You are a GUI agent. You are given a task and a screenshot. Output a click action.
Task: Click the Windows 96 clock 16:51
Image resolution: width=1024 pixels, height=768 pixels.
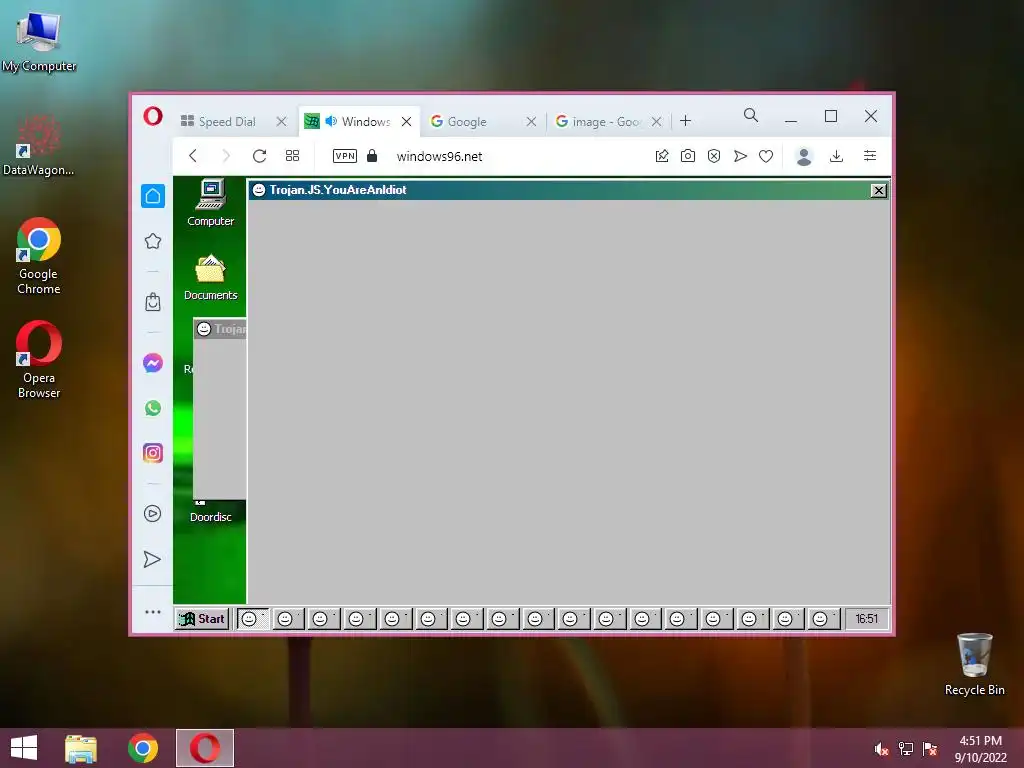point(867,618)
